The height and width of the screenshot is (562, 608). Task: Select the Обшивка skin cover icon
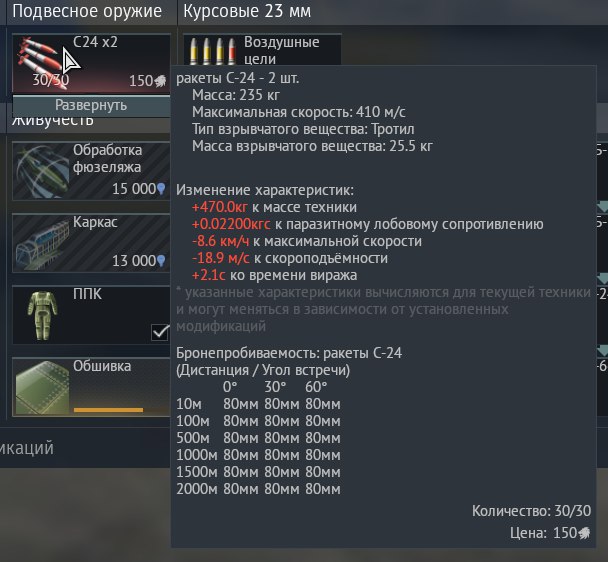point(42,387)
